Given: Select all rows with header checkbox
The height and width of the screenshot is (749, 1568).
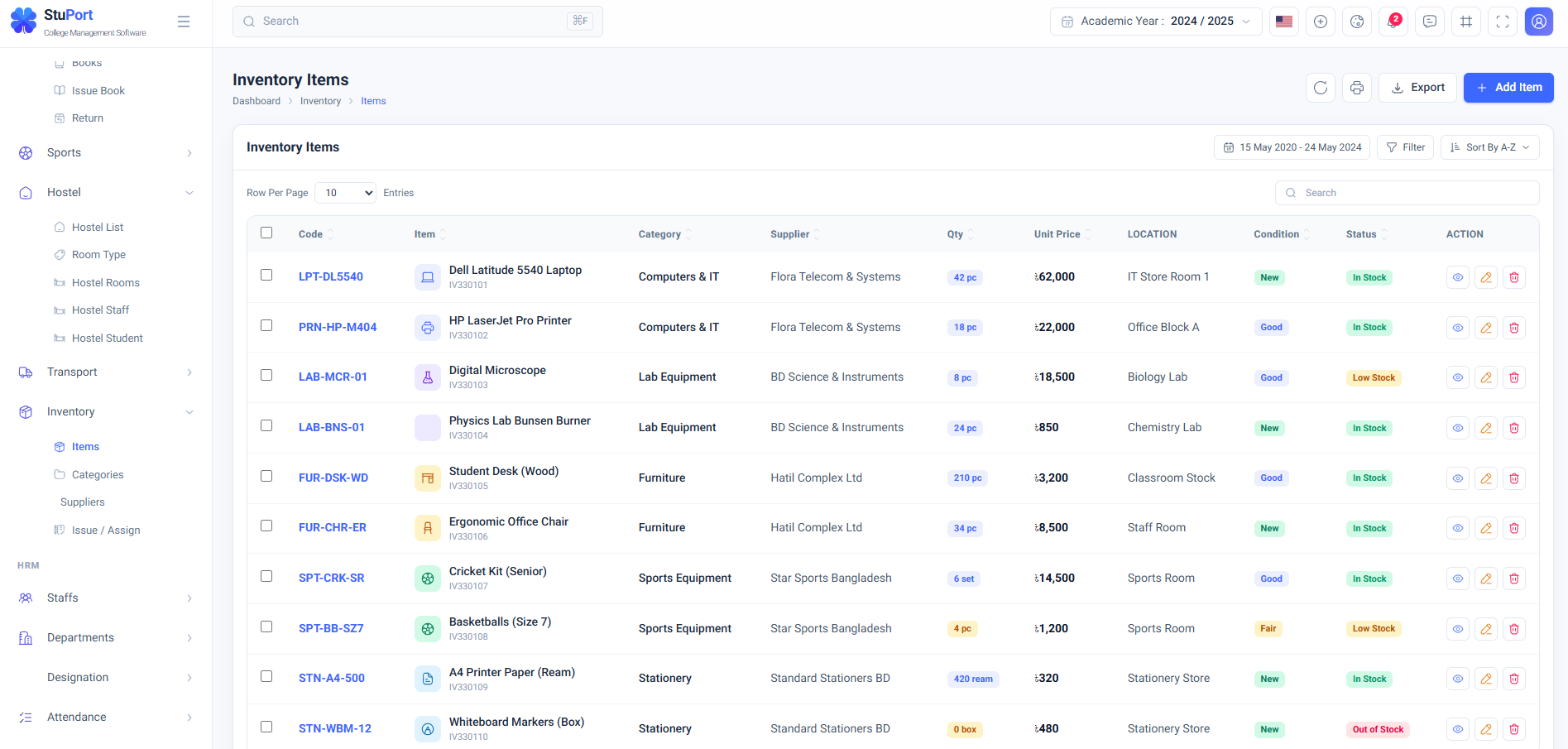Looking at the screenshot, I should (x=266, y=233).
